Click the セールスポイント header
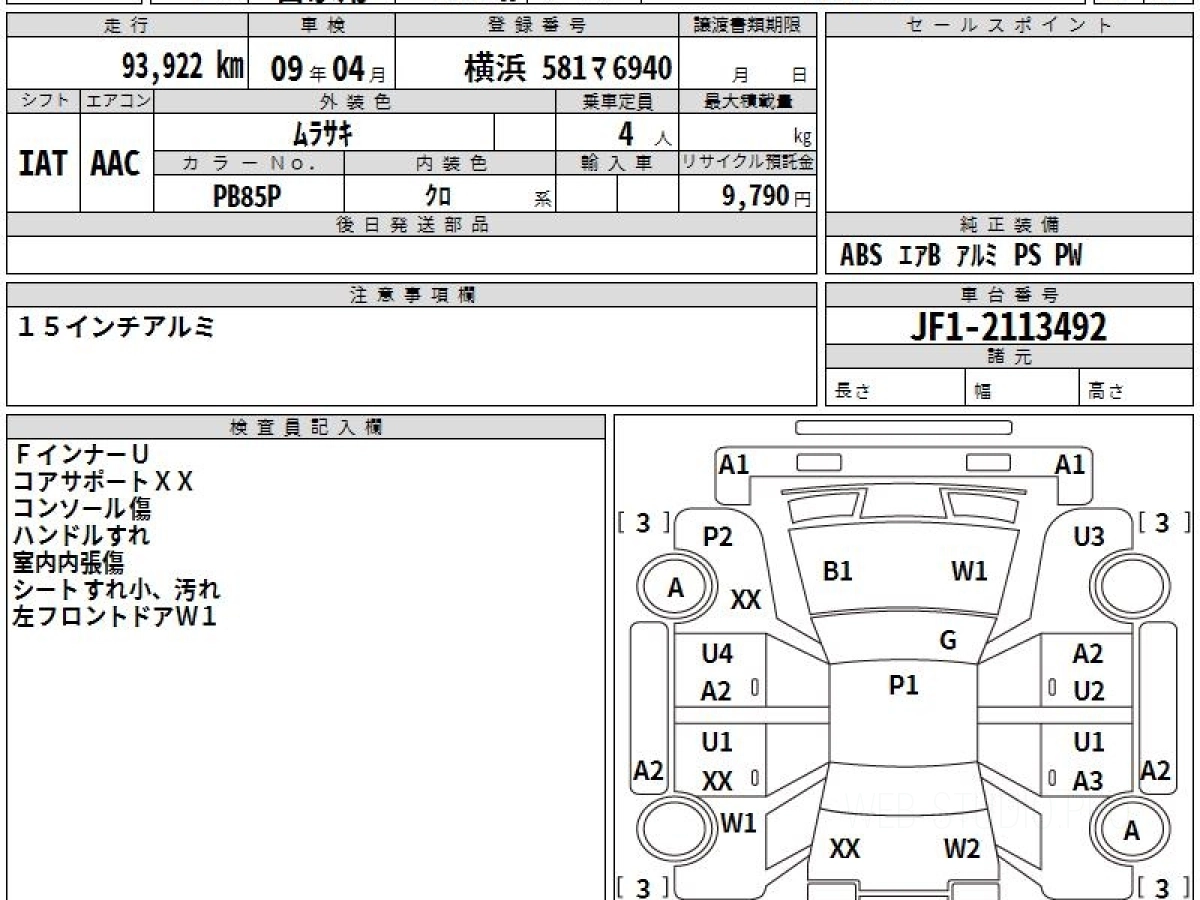1200x900 pixels. click(x=1010, y=26)
